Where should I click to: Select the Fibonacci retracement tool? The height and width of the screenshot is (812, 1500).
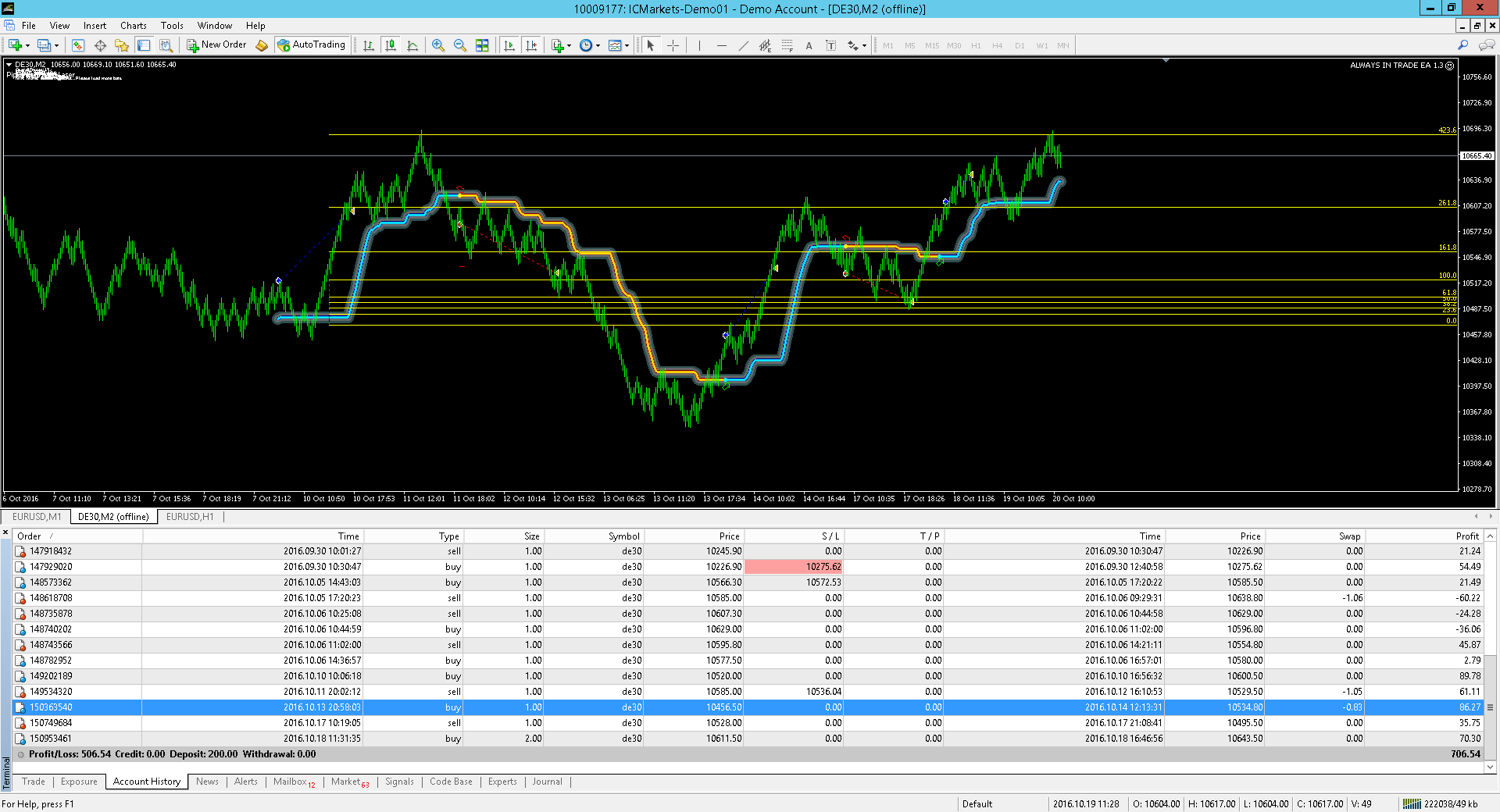tap(787, 45)
